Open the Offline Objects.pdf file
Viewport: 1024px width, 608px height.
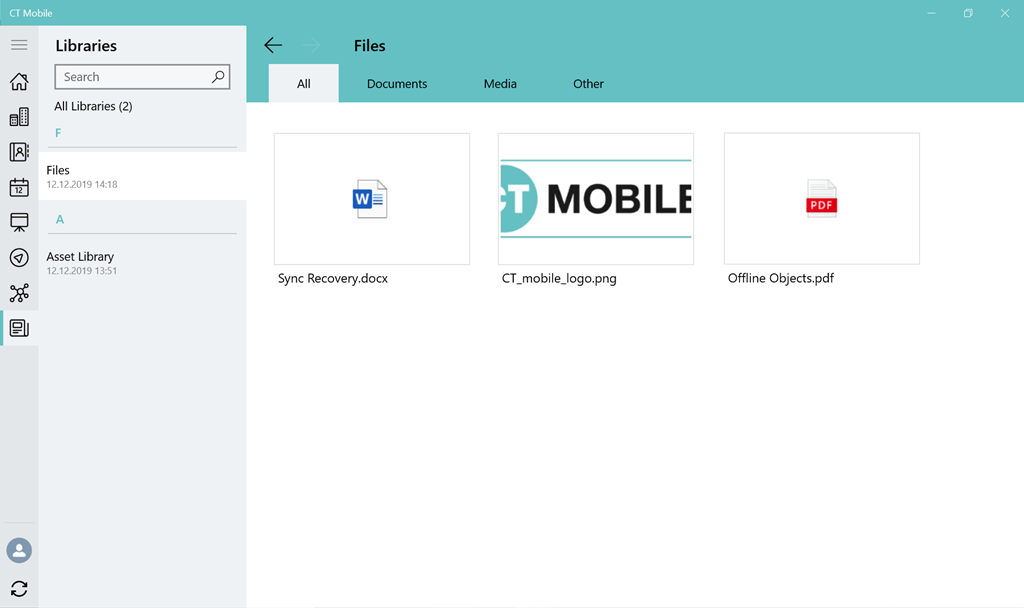pyautogui.click(x=821, y=199)
